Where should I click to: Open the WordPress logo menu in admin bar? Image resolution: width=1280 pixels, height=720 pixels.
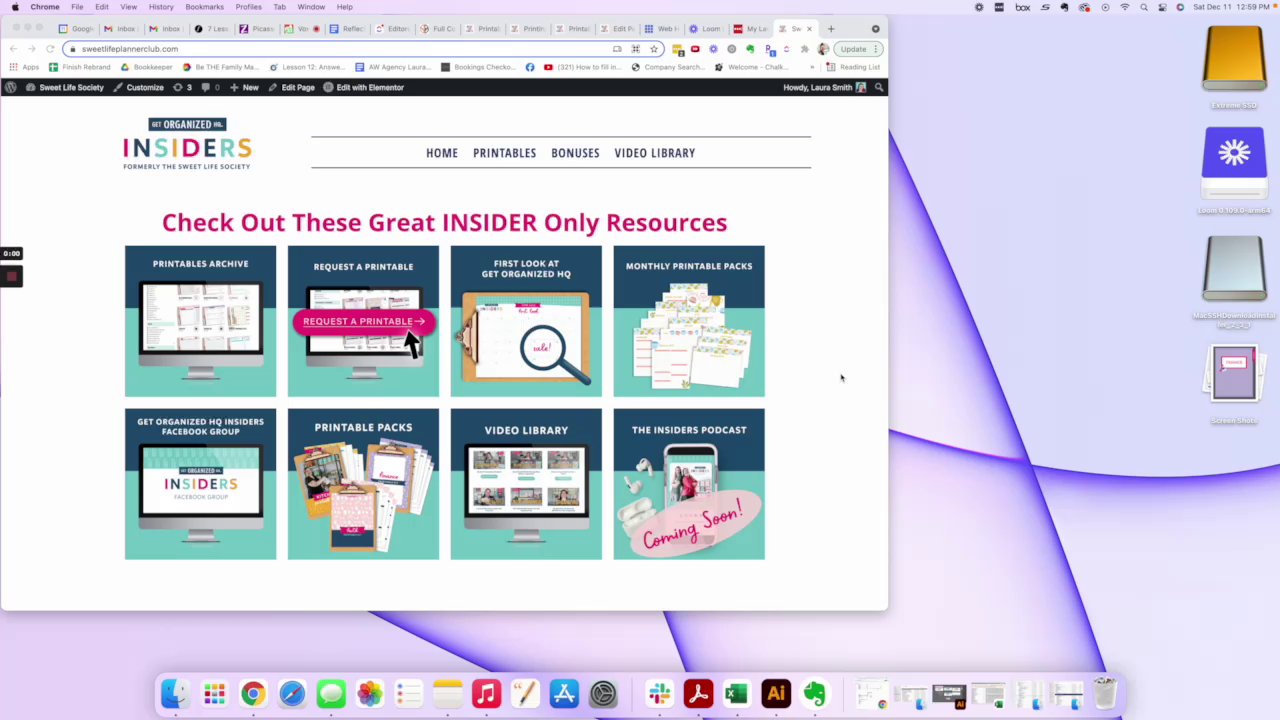point(10,87)
